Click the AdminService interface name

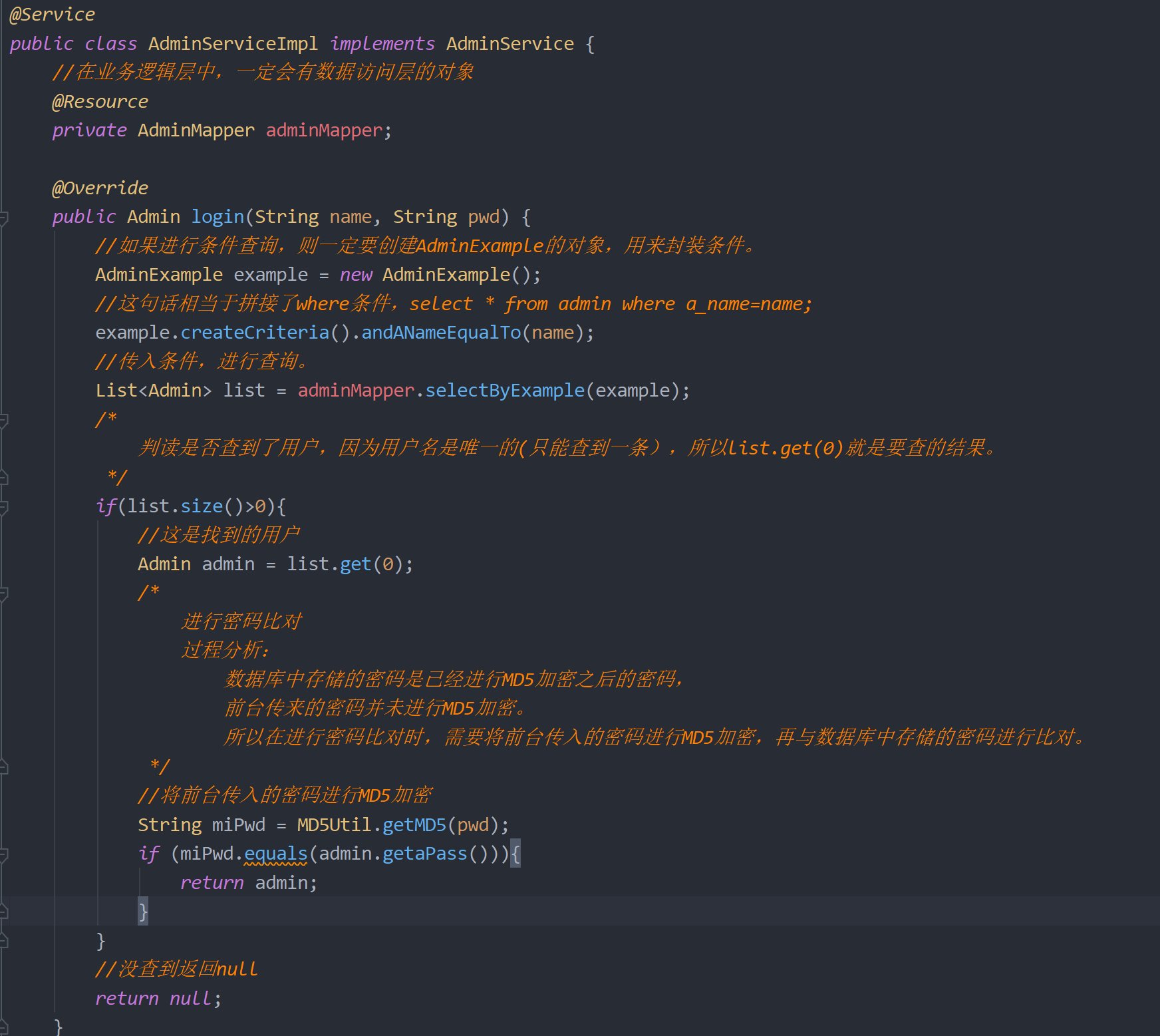510,44
